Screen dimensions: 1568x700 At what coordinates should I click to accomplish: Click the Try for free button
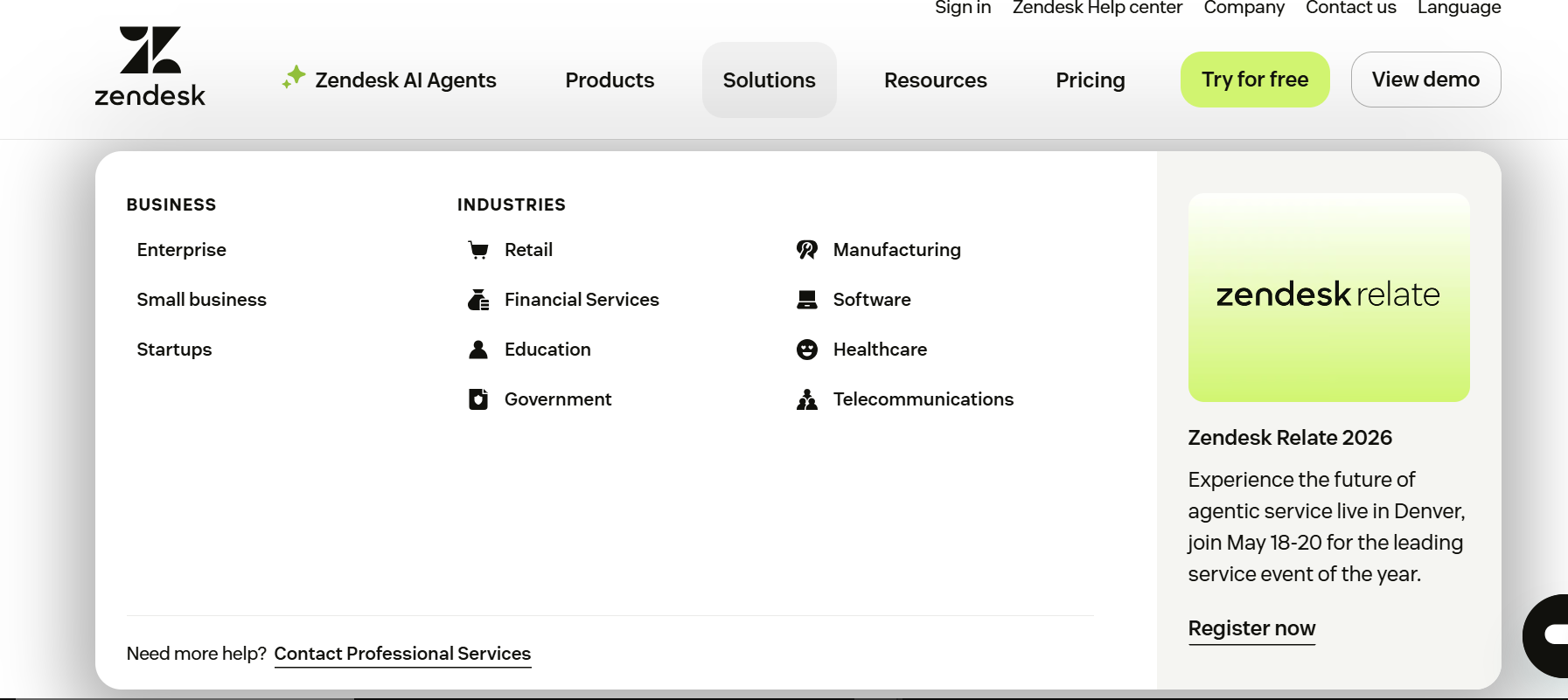[x=1255, y=80]
